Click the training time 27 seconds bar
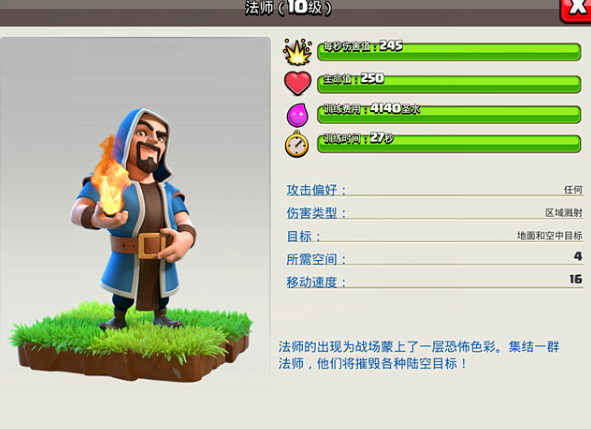This screenshot has width=591, height=429. point(449,144)
